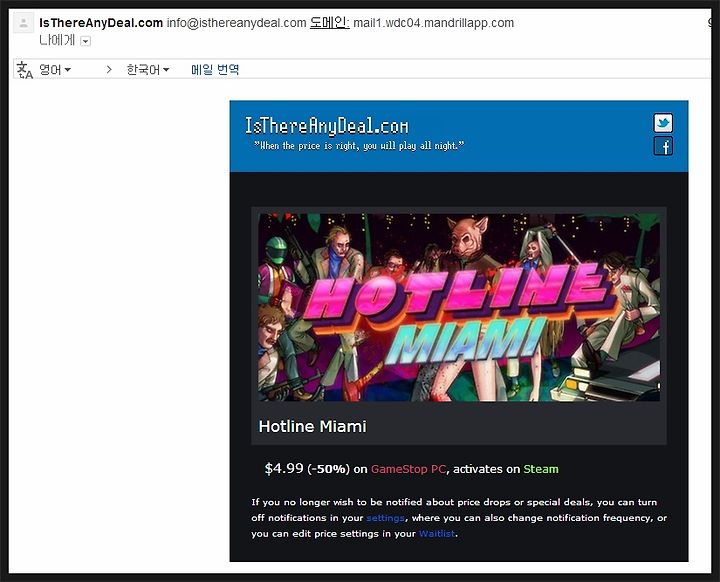720x582 pixels.
Task: Open the Twitter icon in the email header
Action: [663, 123]
